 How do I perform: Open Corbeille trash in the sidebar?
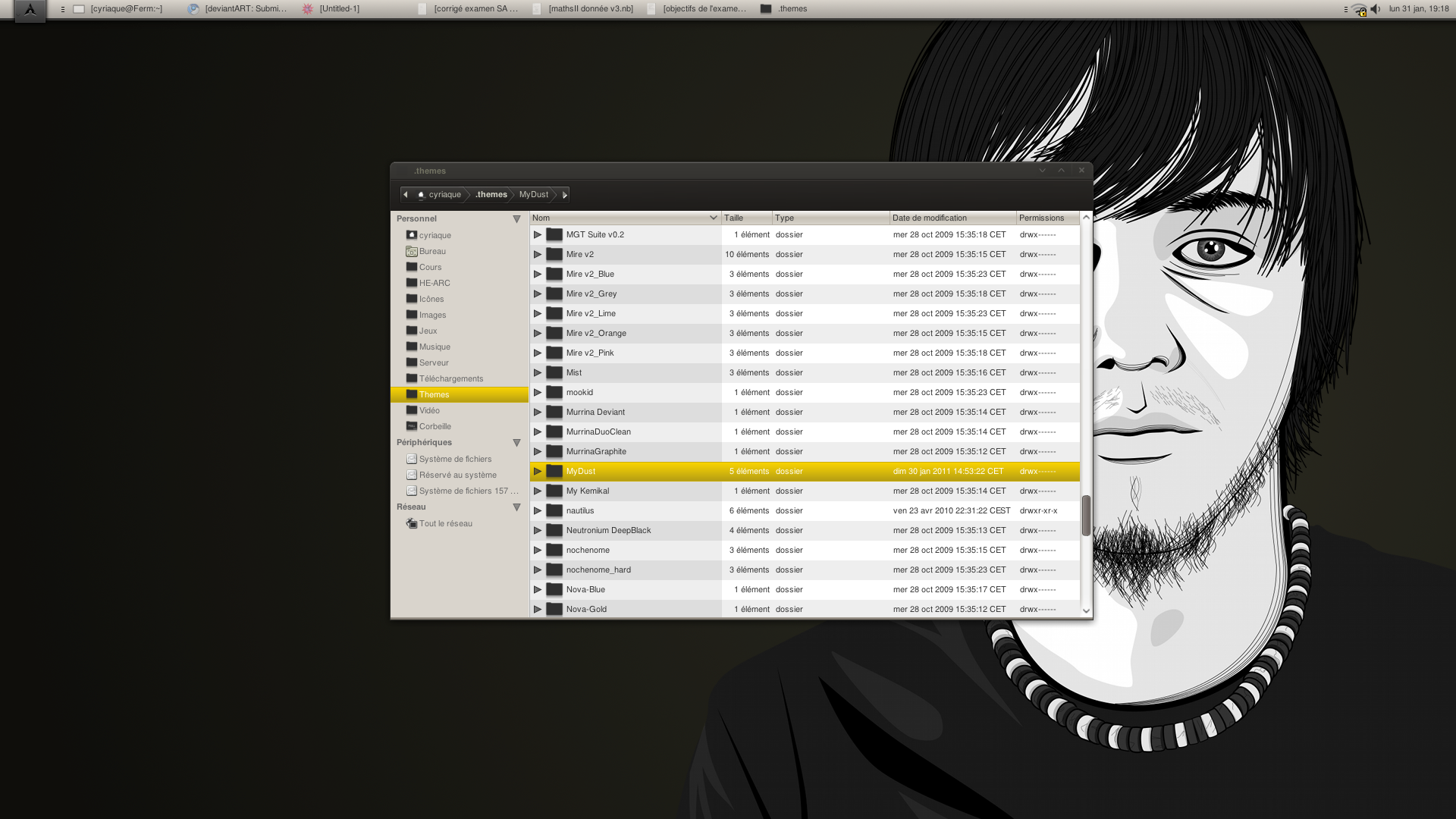click(x=460, y=427)
